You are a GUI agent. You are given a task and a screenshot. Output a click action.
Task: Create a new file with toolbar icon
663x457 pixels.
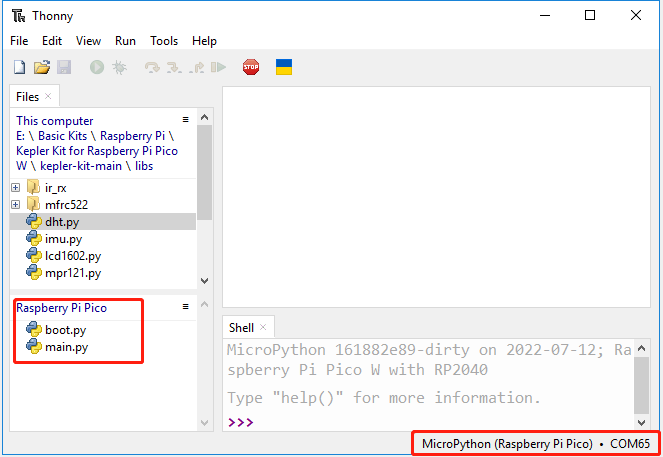(x=19, y=67)
